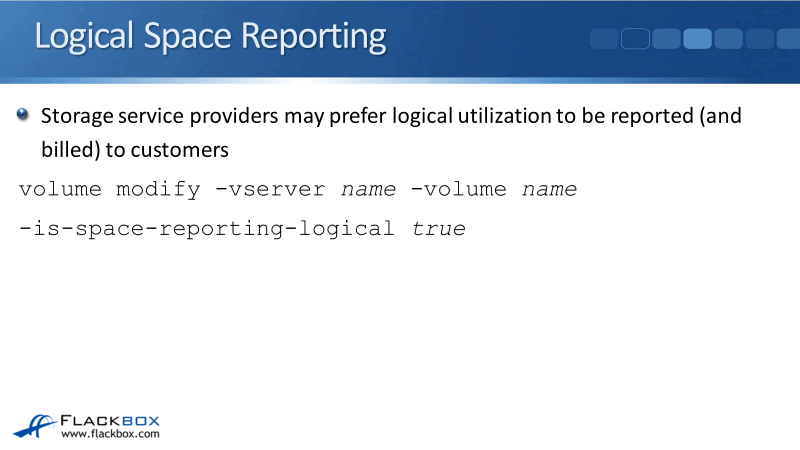
Task: Click the header square between outlined and brightest
Action: coord(667,39)
